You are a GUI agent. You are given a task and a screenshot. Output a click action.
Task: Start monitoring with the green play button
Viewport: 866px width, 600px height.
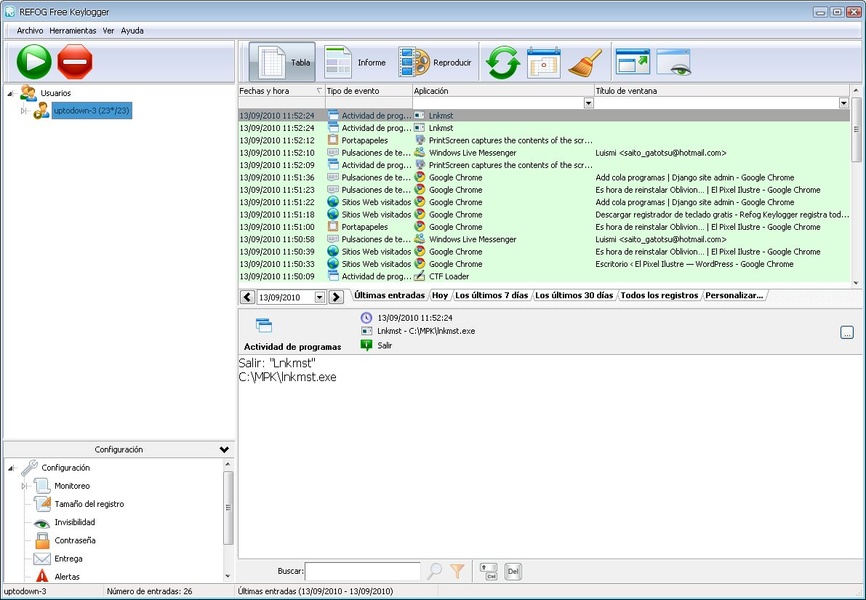(x=33, y=62)
